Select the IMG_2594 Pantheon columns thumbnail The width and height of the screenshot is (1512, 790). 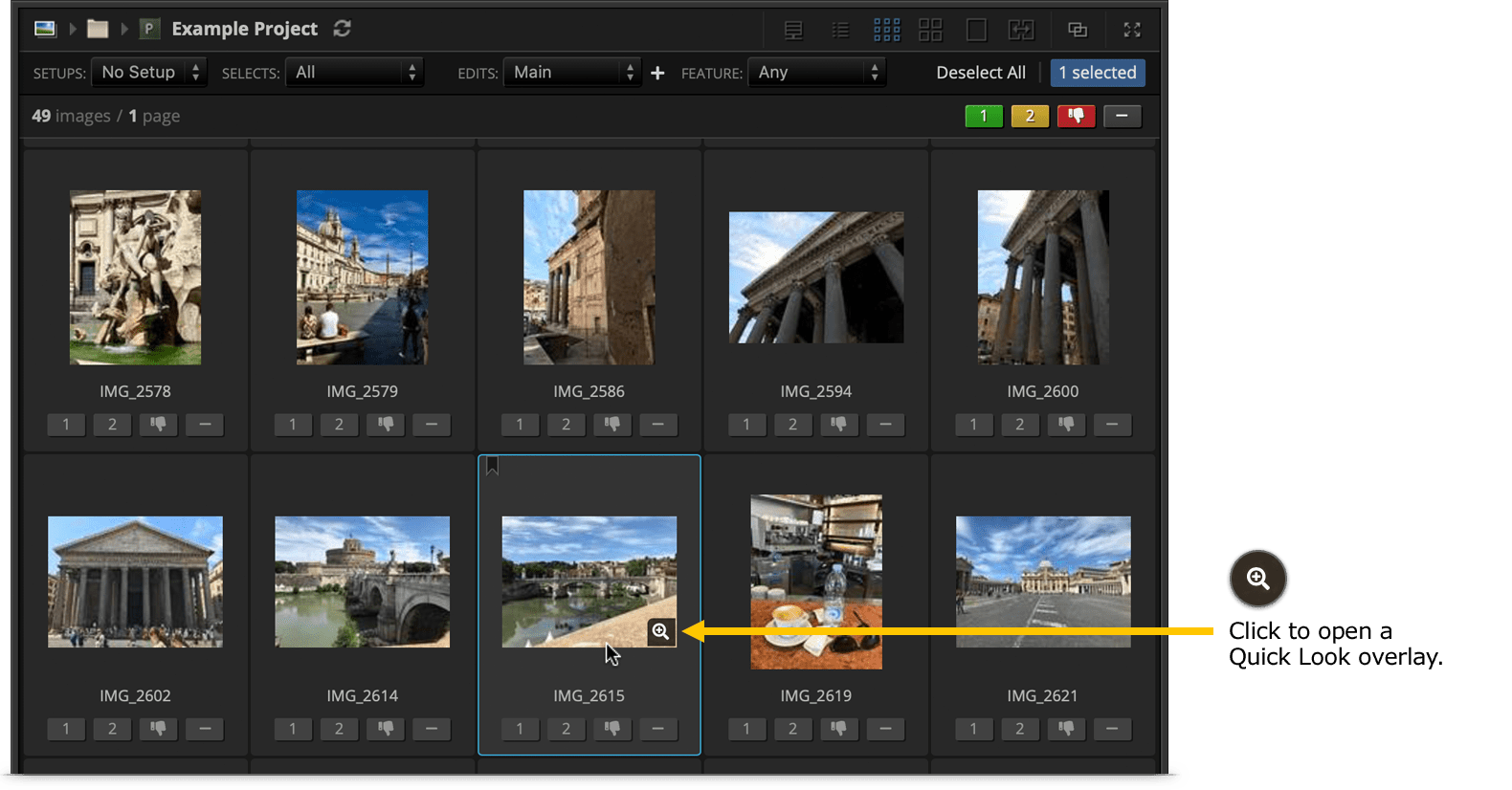pos(816,277)
